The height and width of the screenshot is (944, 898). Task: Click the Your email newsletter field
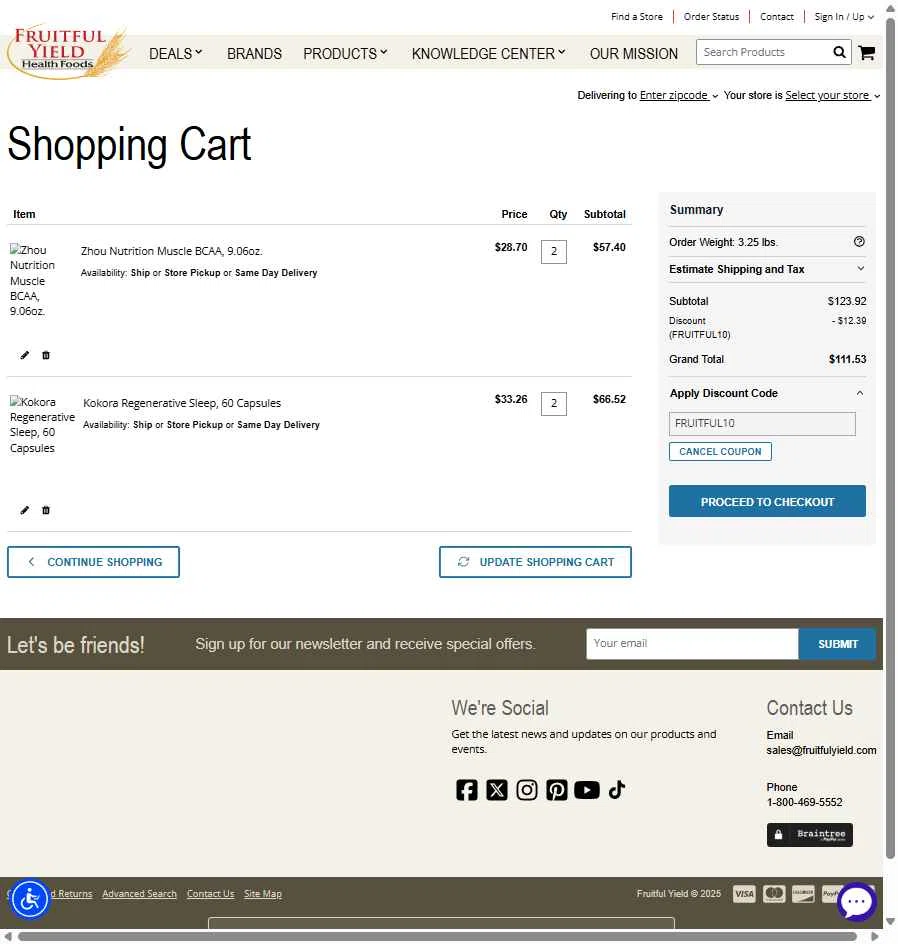coord(692,644)
